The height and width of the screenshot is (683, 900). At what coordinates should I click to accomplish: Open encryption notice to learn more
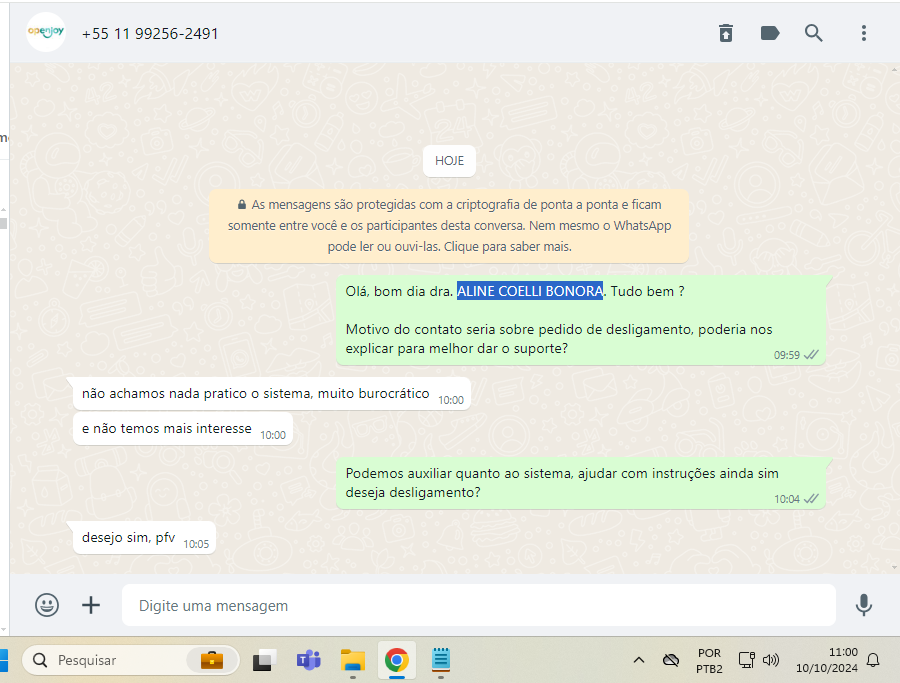pyautogui.click(x=449, y=226)
